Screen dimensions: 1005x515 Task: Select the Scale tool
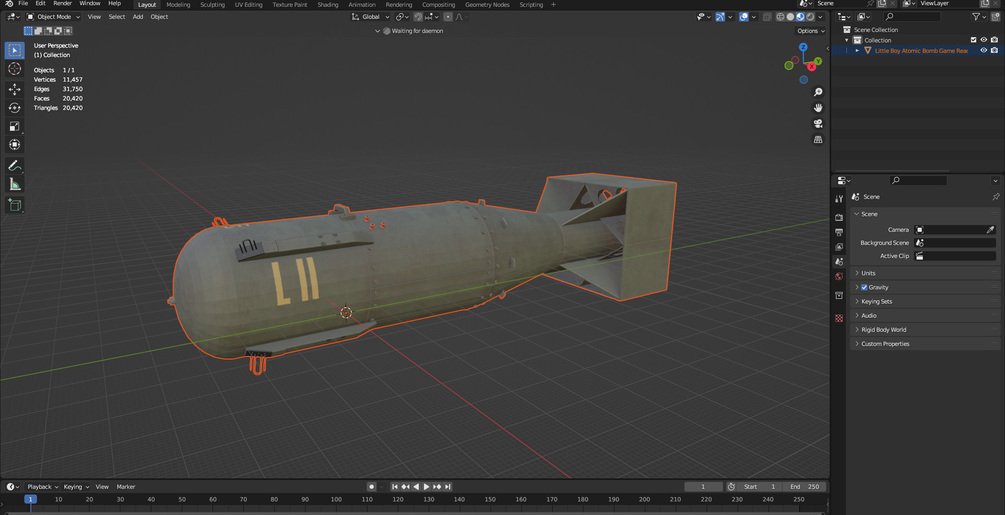(14, 126)
